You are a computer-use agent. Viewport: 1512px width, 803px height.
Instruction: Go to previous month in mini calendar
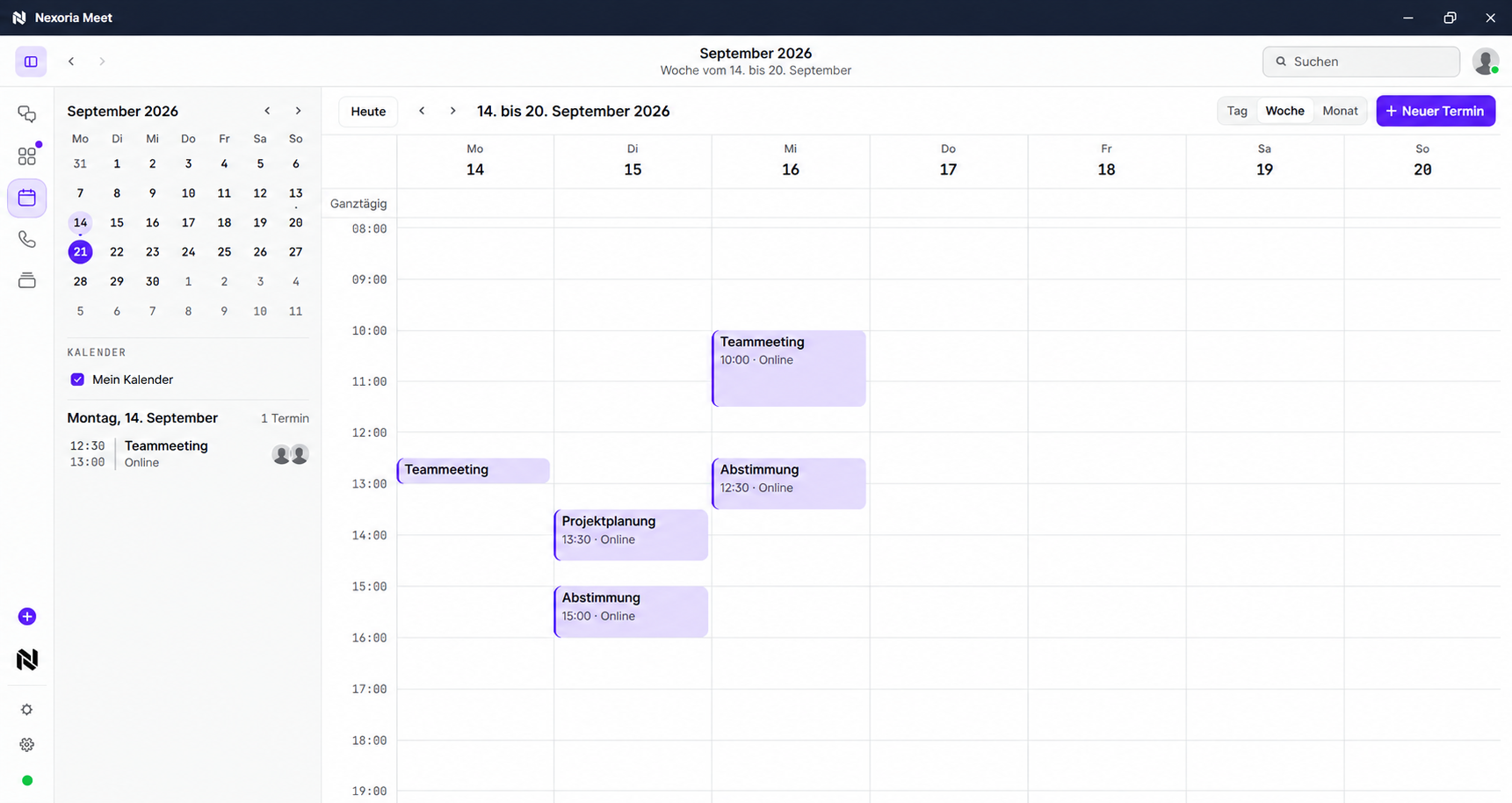pos(267,111)
